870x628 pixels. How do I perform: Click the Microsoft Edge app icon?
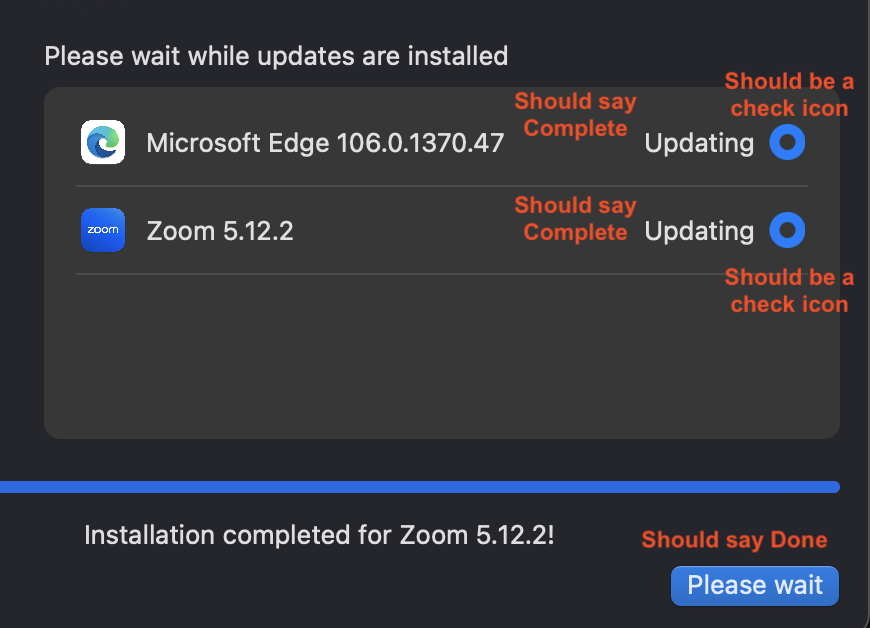[103, 142]
